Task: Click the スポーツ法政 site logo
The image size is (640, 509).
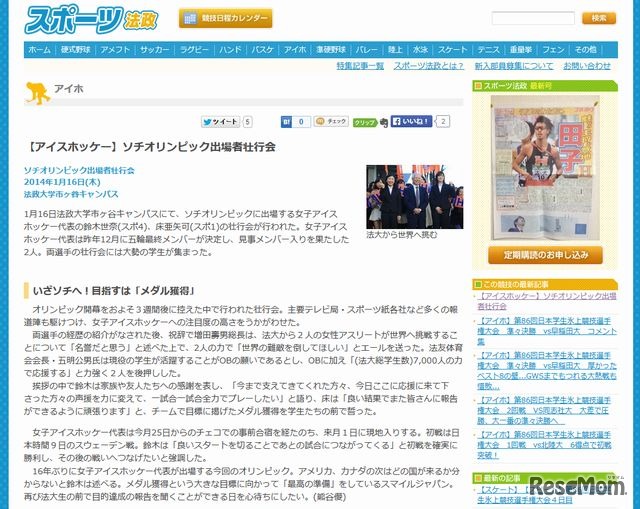Action: pyautogui.click(x=91, y=19)
